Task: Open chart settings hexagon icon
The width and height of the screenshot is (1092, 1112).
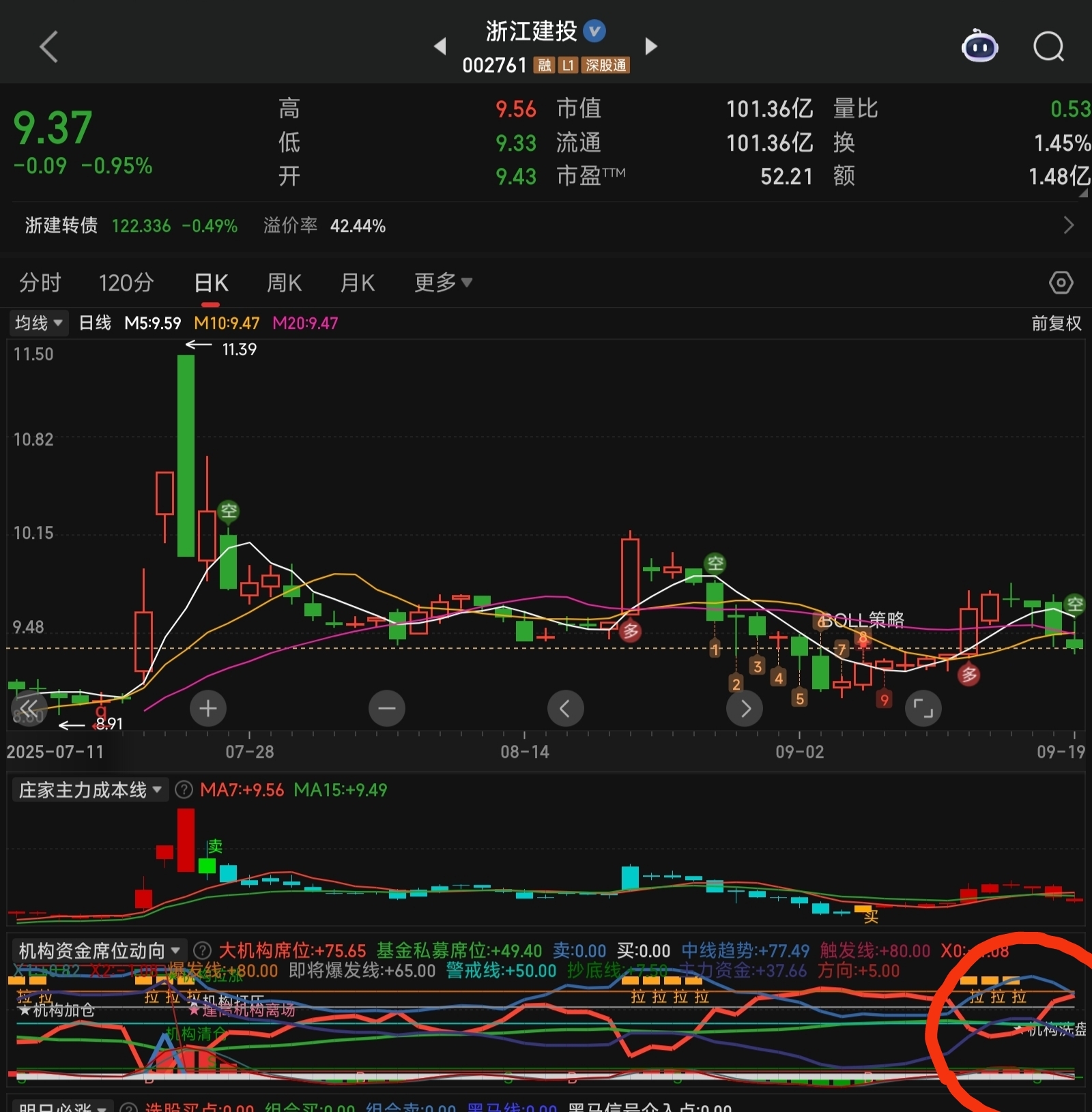Action: tap(1061, 282)
